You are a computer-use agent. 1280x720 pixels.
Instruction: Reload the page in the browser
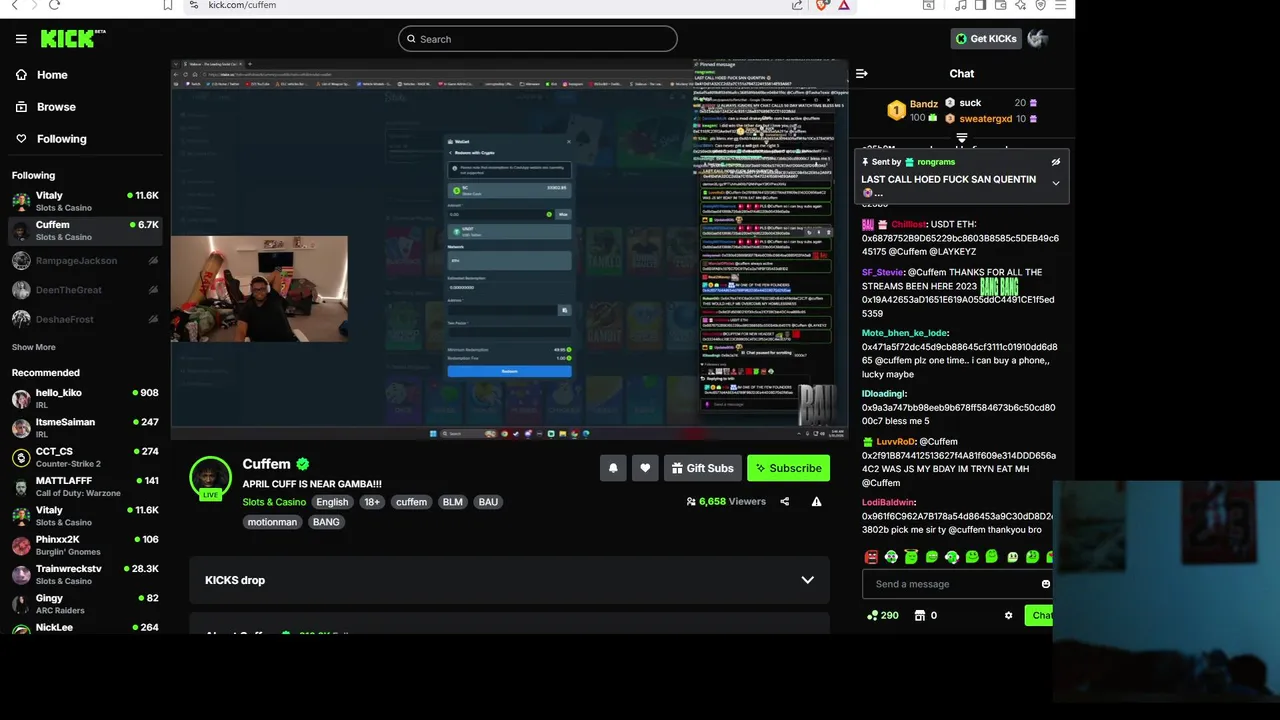click(x=54, y=5)
